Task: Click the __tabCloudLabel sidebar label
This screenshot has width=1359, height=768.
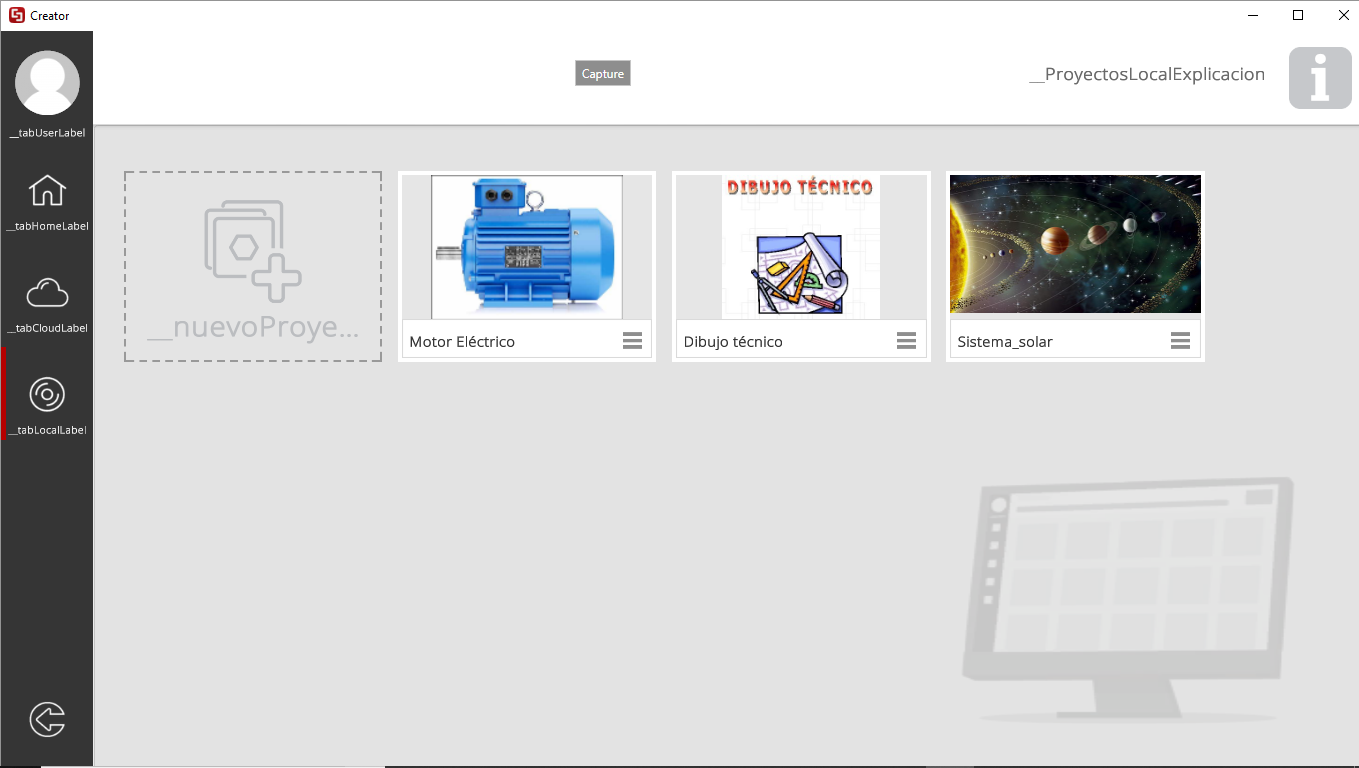Action: 47,328
